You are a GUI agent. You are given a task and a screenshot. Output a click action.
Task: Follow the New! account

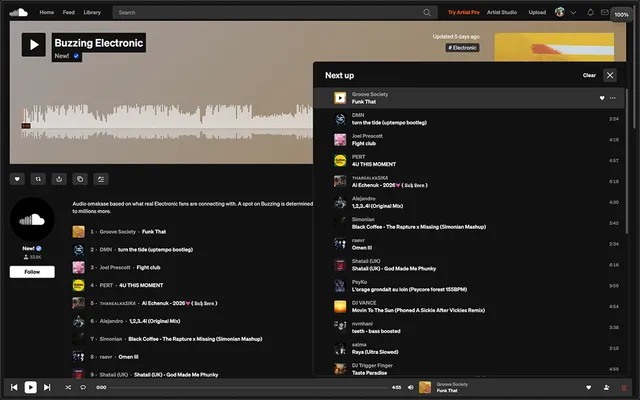pos(32,272)
